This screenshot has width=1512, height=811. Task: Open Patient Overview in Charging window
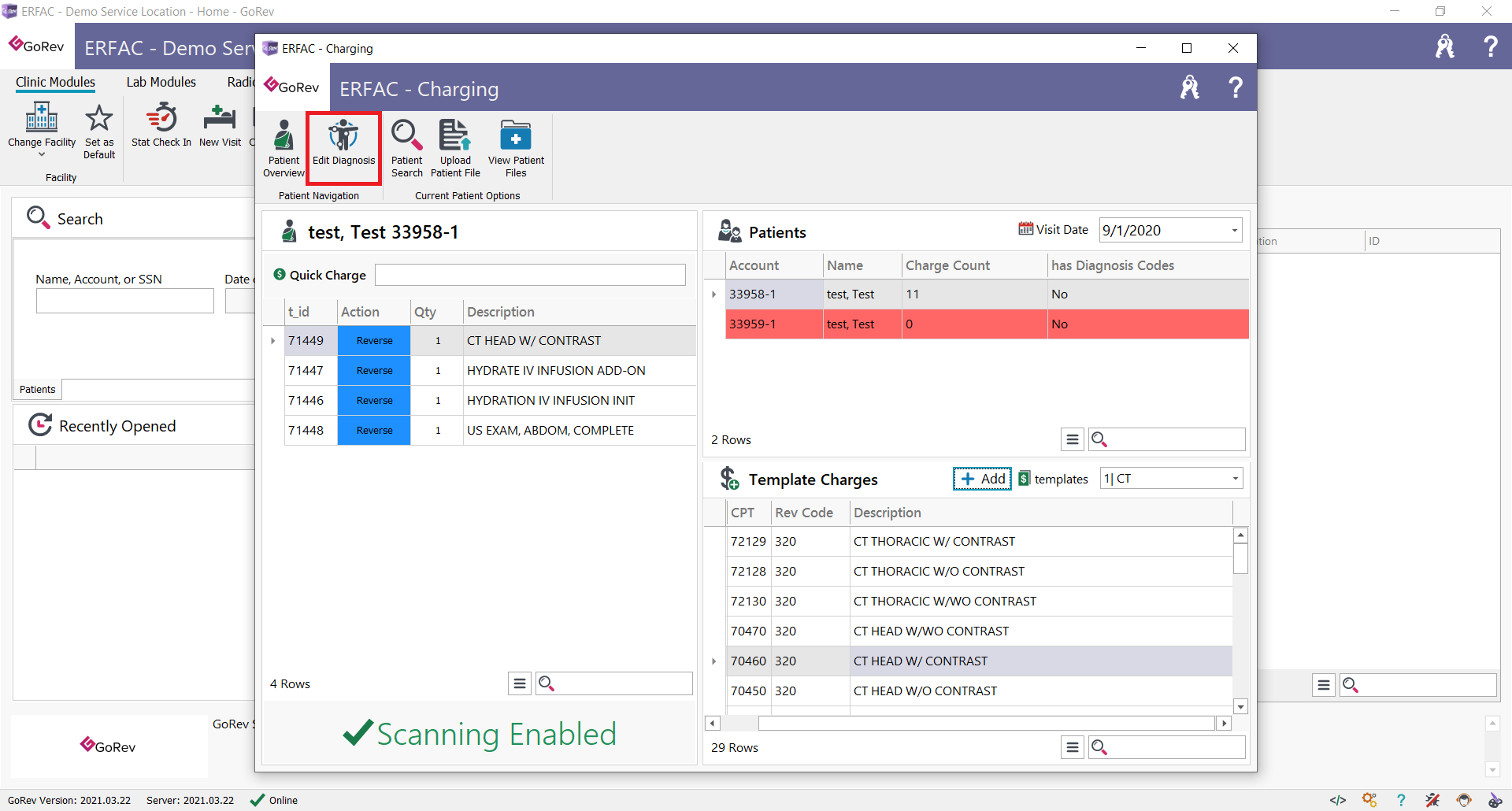pos(283,148)
